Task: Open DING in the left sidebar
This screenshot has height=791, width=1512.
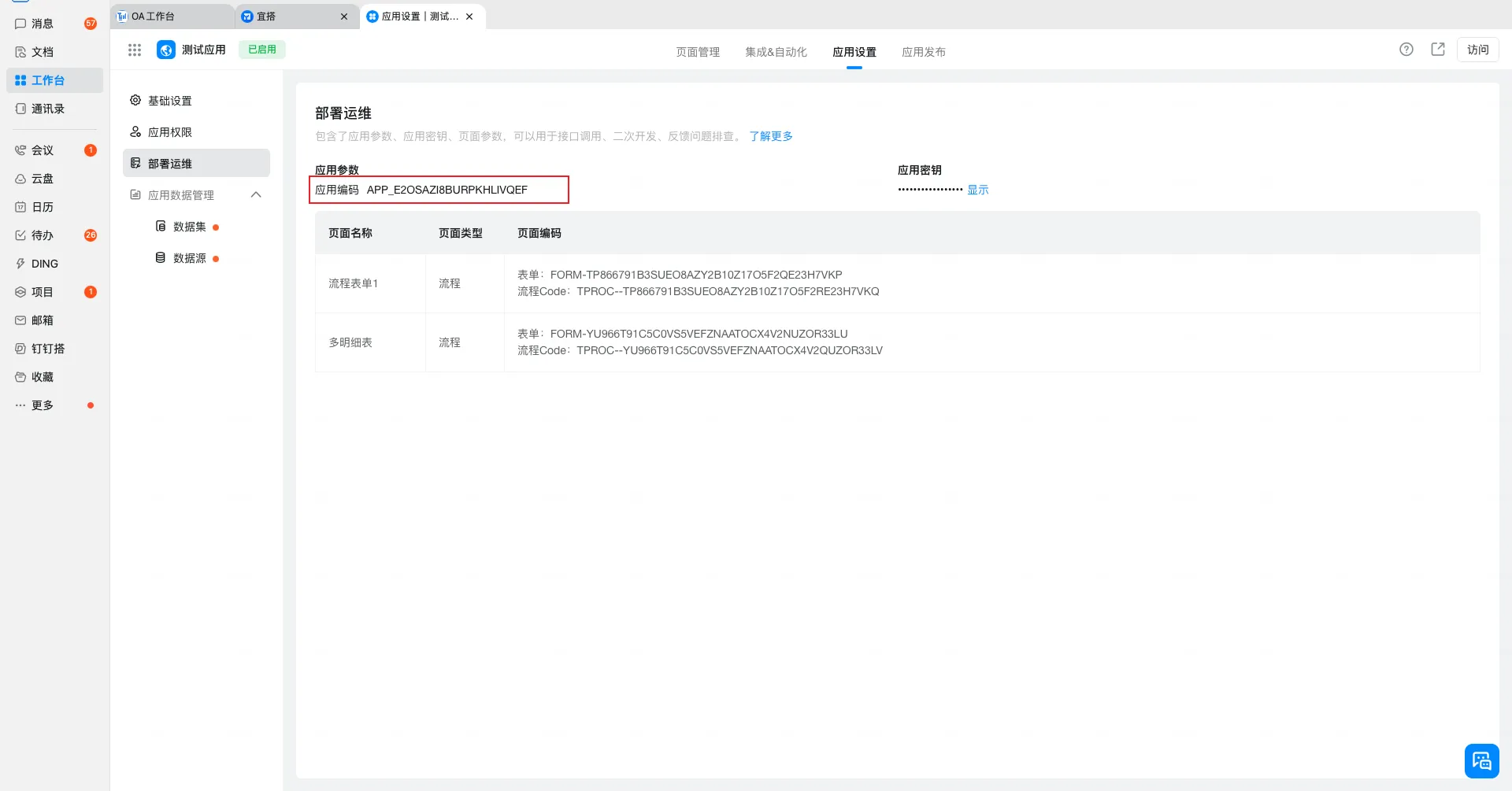Action: tap(44, 264)
